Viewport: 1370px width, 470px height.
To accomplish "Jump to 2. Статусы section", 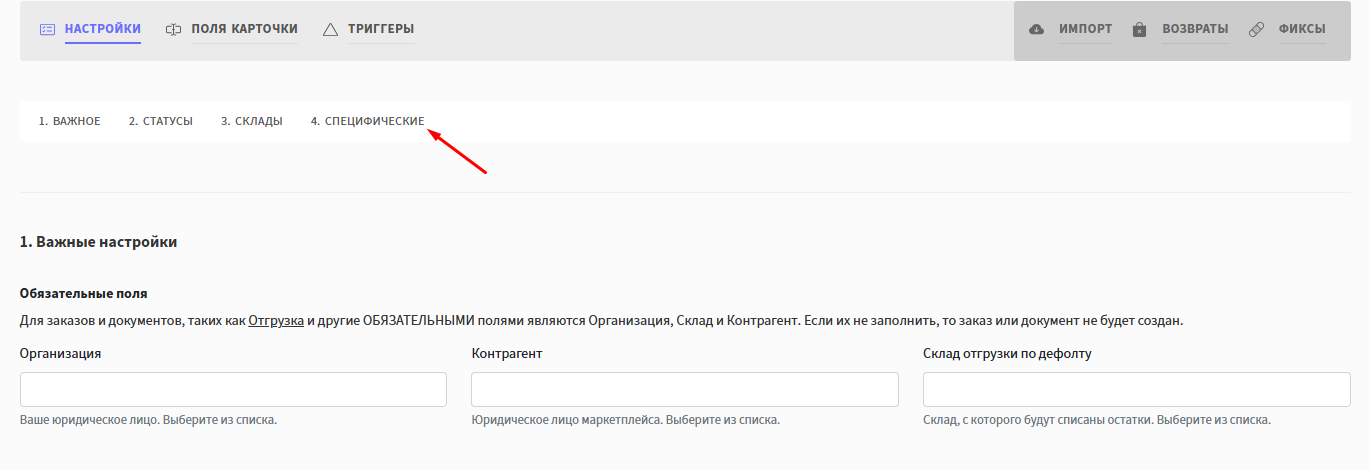I will click(161, 121).
